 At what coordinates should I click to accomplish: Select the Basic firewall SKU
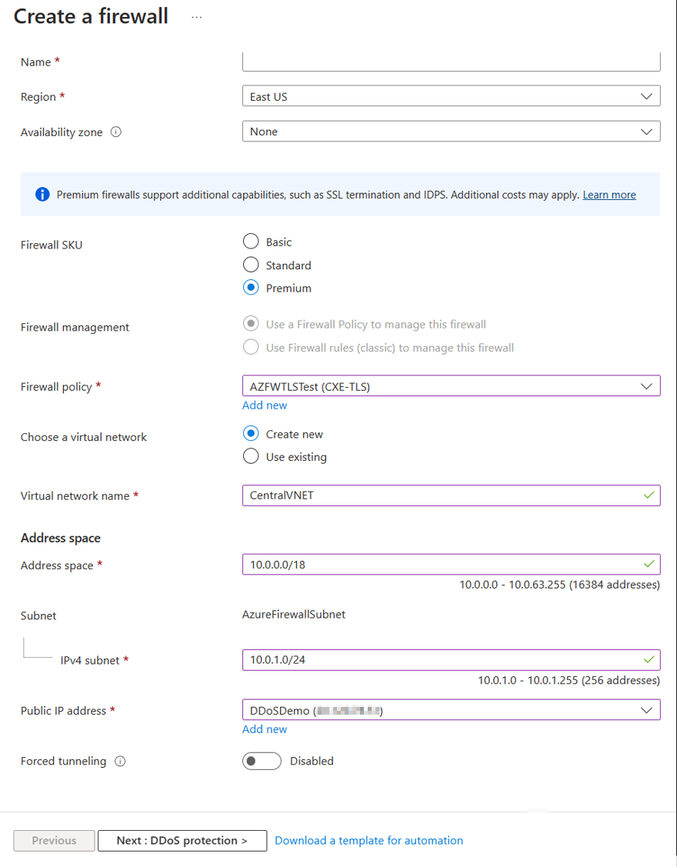252,241
